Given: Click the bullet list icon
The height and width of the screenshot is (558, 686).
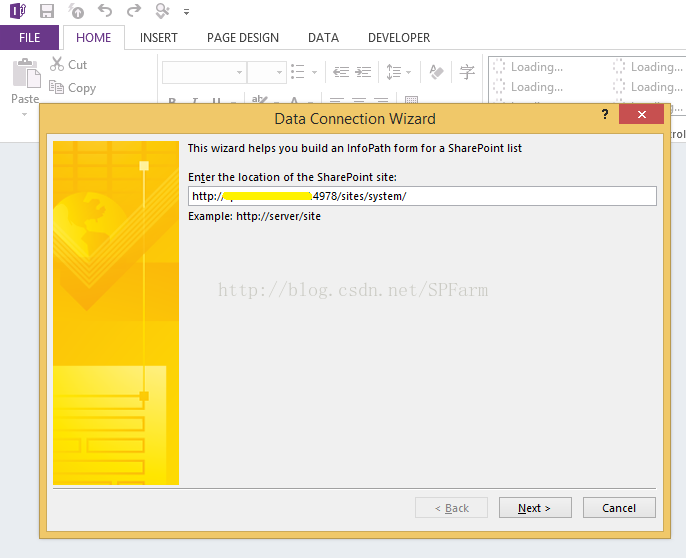Looking at the screenshot, I should pyautogui.click(x=298, y=72).
